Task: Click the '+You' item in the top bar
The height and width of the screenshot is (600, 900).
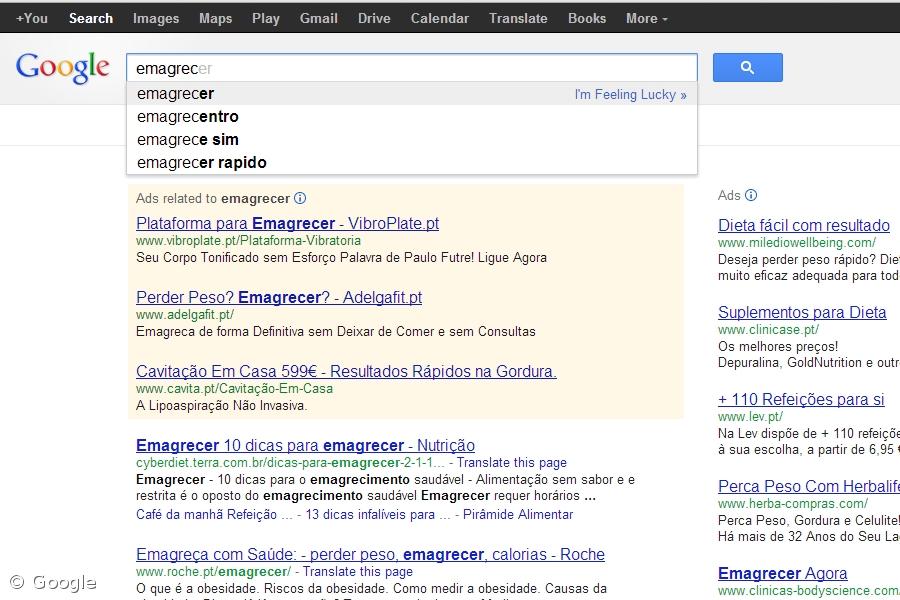Action: 31,18
